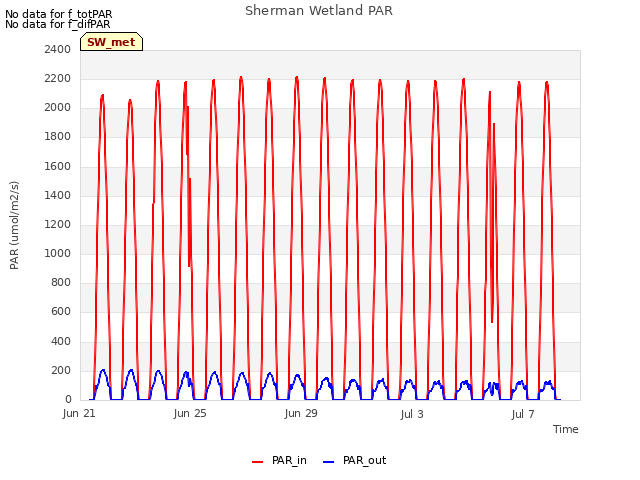640x480 pixels.
Task: Click the 200 y-axis tick label
Action: coord(61,371)
